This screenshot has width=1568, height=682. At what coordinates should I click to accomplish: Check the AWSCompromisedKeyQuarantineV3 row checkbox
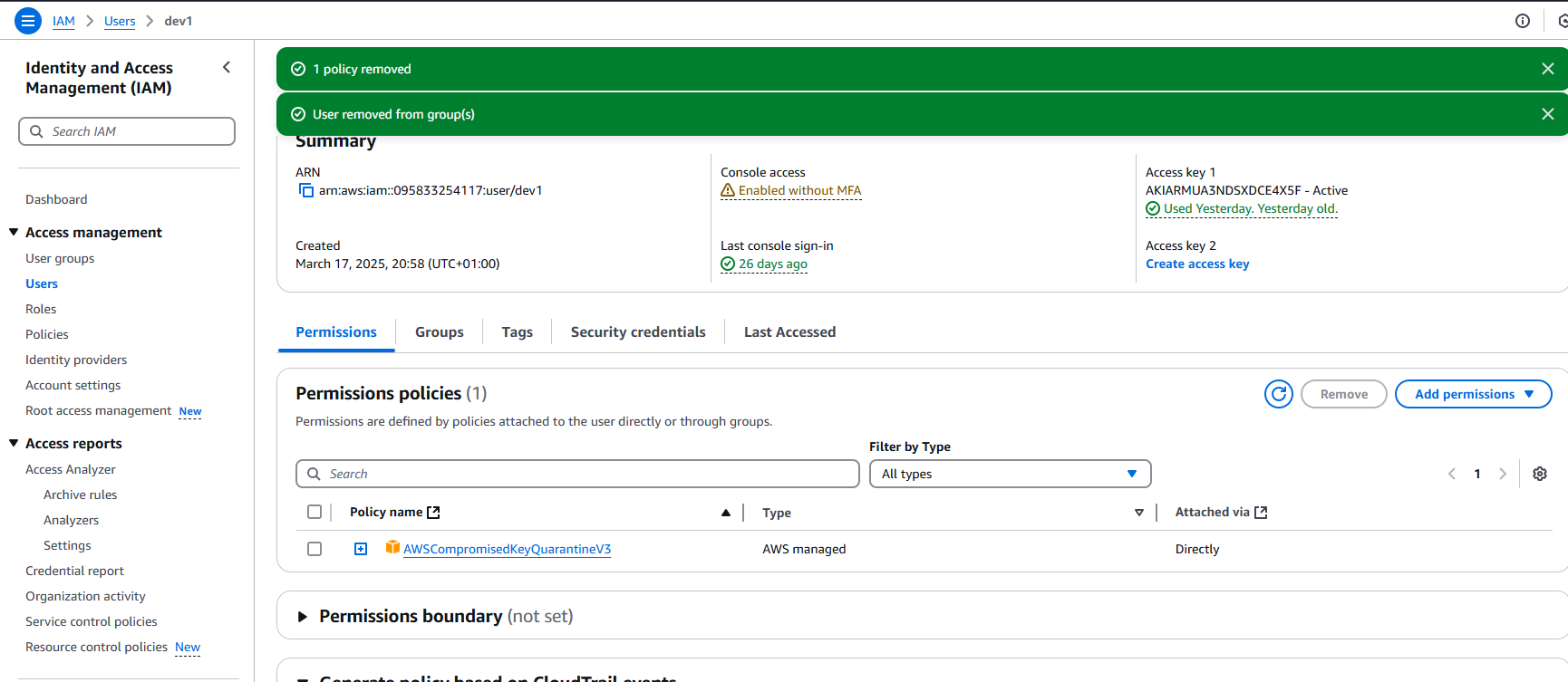click(x=315, y=549)
